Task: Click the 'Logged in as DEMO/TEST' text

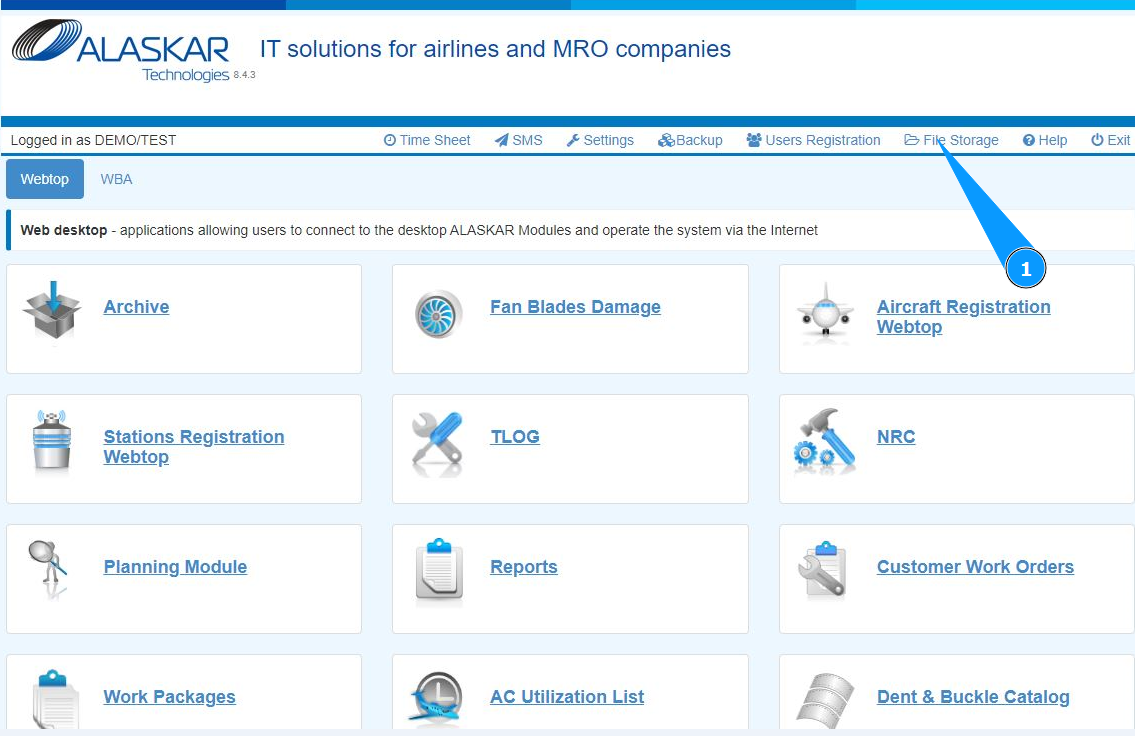Action: point(93,140)
